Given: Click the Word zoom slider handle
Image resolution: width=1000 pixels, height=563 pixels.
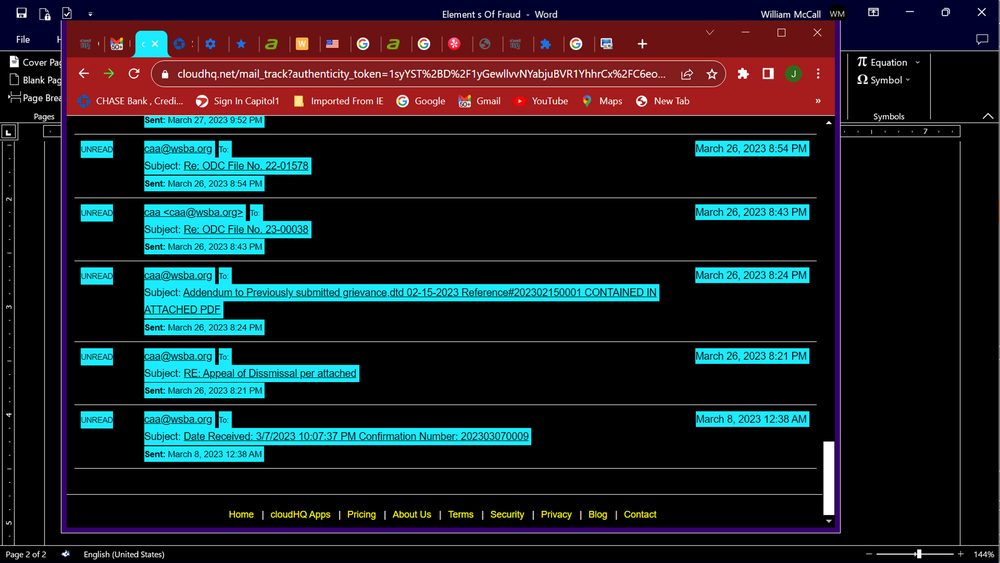Looking at the screenshot, I should pyautogui.click(x=918, y=554).
